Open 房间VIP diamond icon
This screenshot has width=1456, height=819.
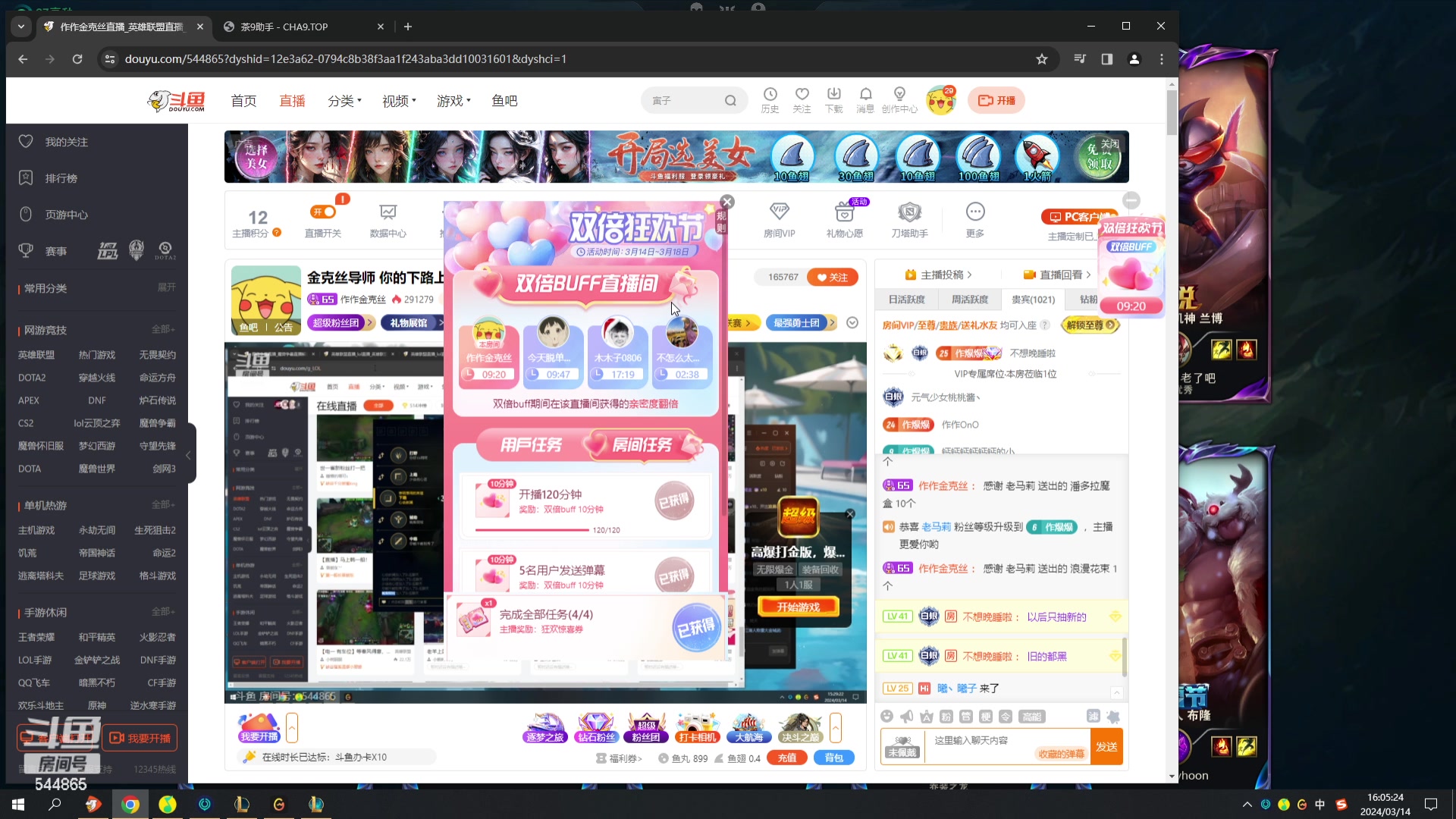pyautogui.click(x=779, y=221)
